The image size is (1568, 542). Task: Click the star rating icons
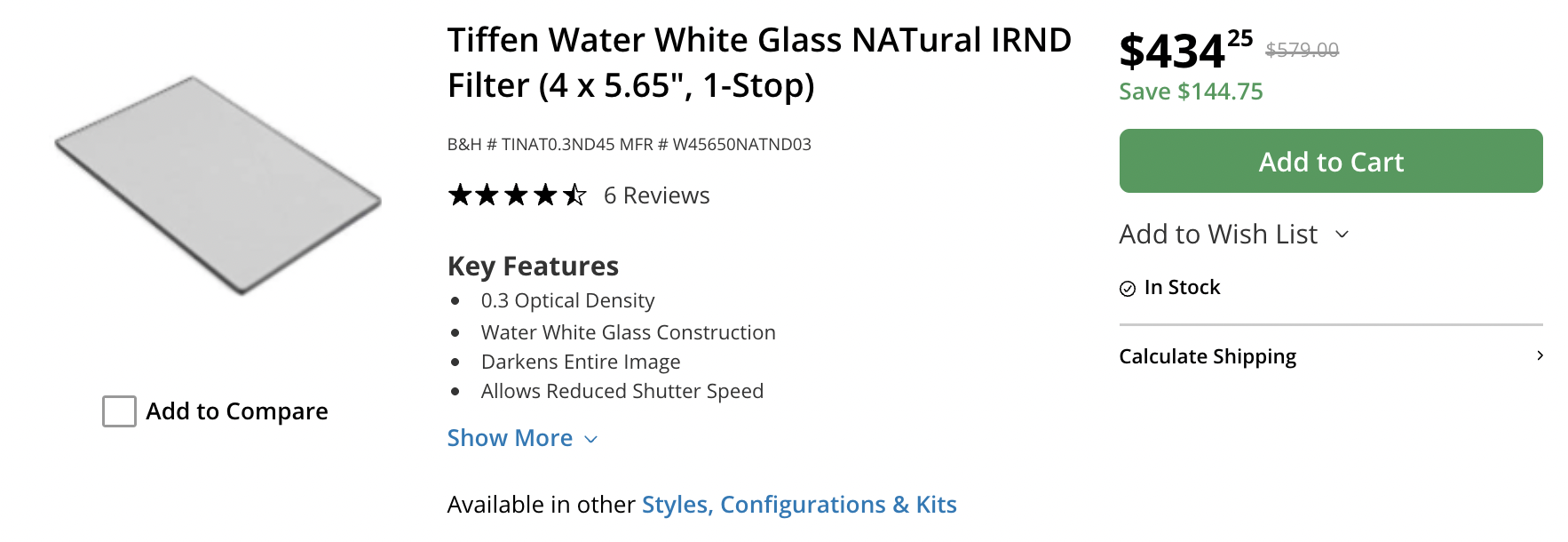[x=517, y=195]
